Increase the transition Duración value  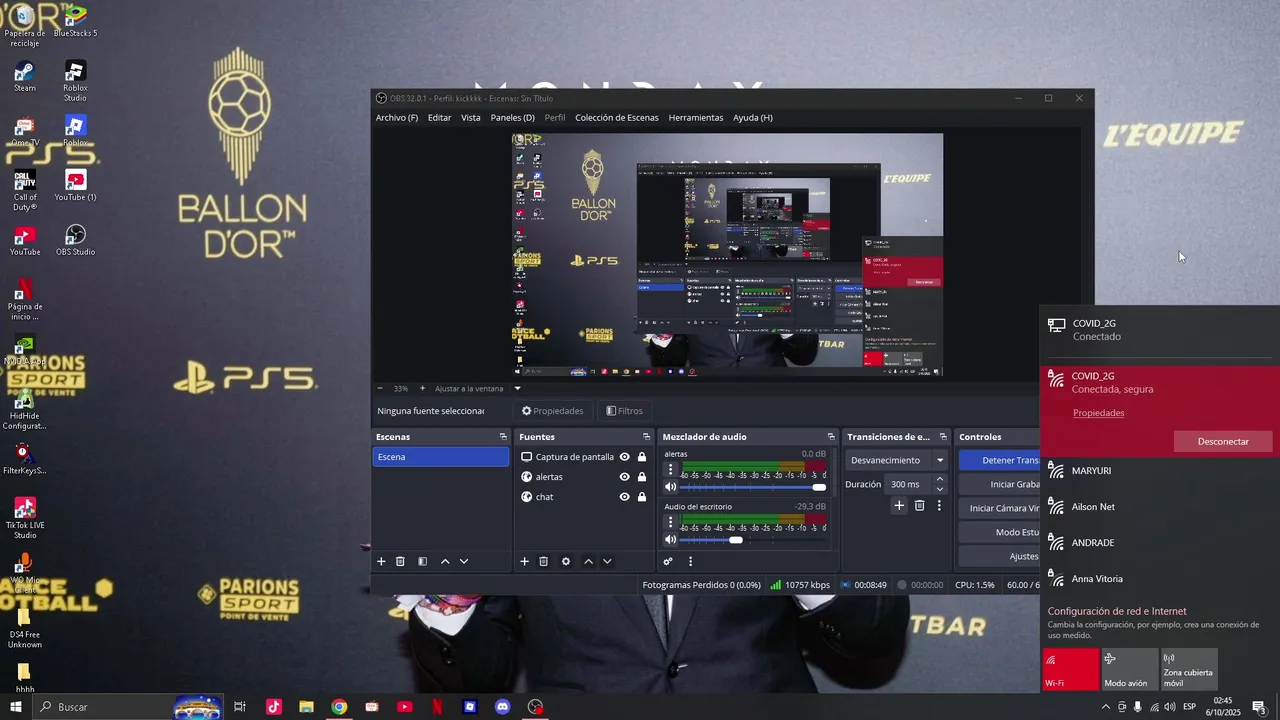coord(939,480)
